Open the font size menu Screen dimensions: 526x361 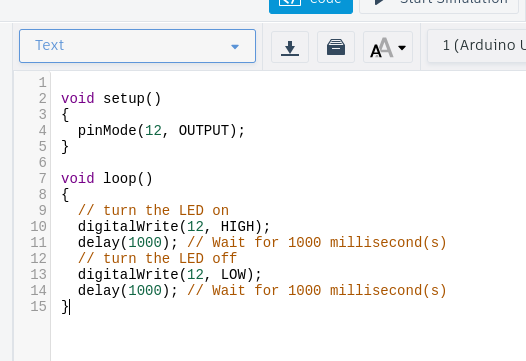point(388,47)
